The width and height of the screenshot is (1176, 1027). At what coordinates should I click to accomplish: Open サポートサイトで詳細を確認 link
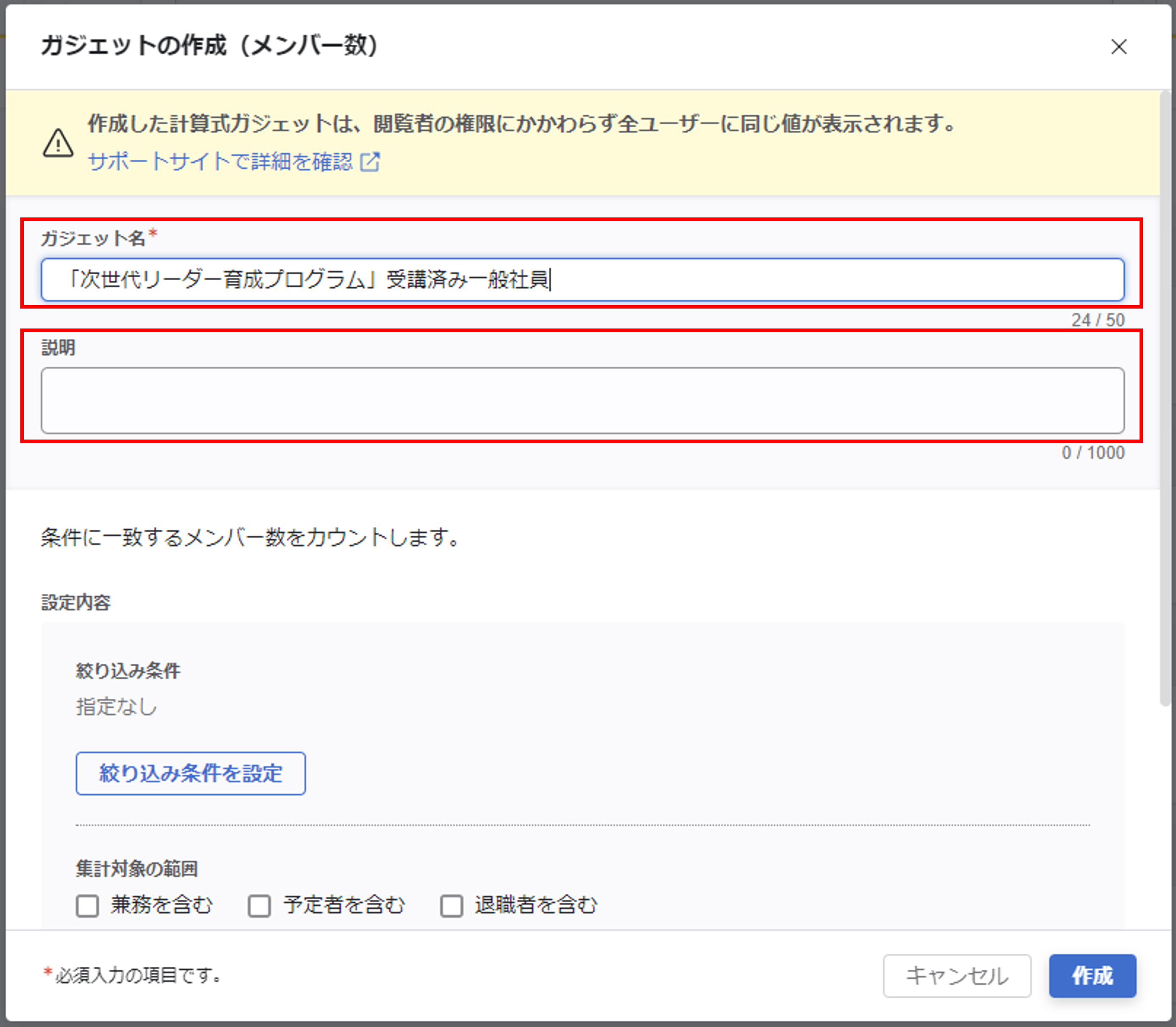(x=220, y=161)
